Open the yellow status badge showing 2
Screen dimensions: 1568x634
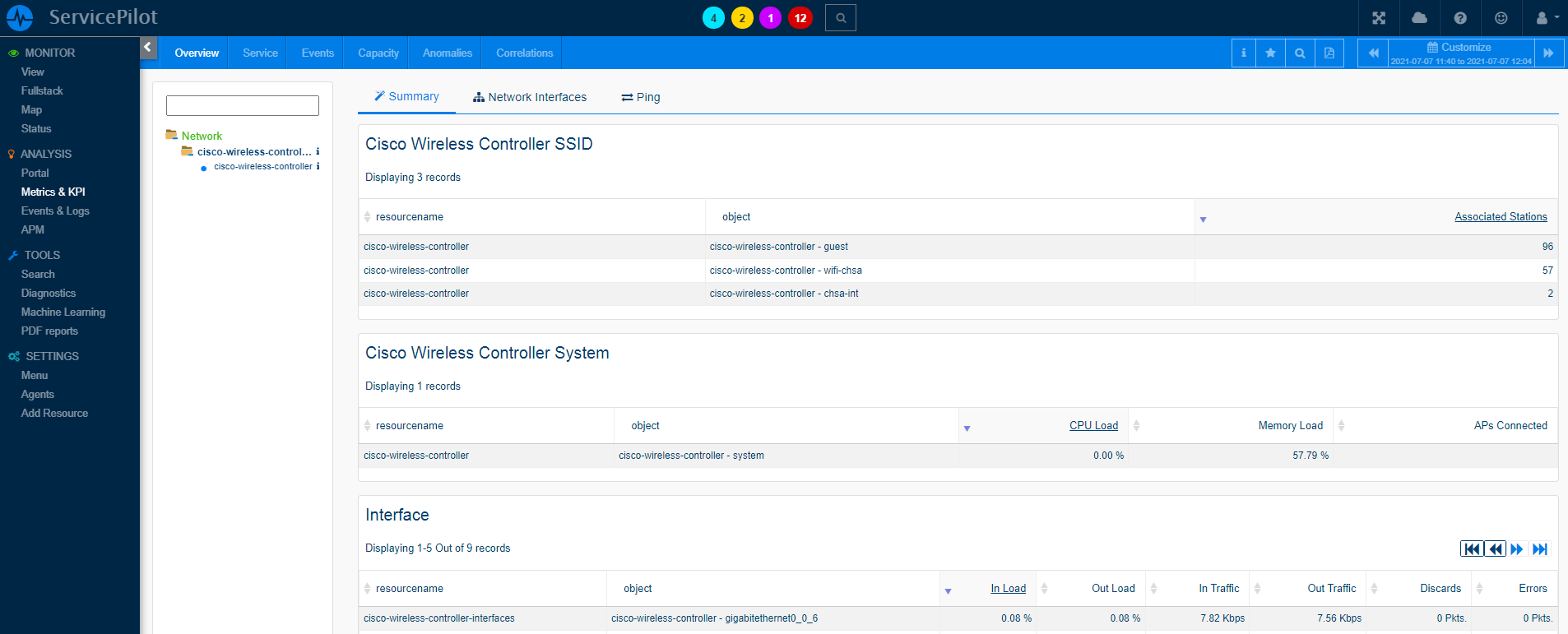pyautogui.click(x=742, y=18)
